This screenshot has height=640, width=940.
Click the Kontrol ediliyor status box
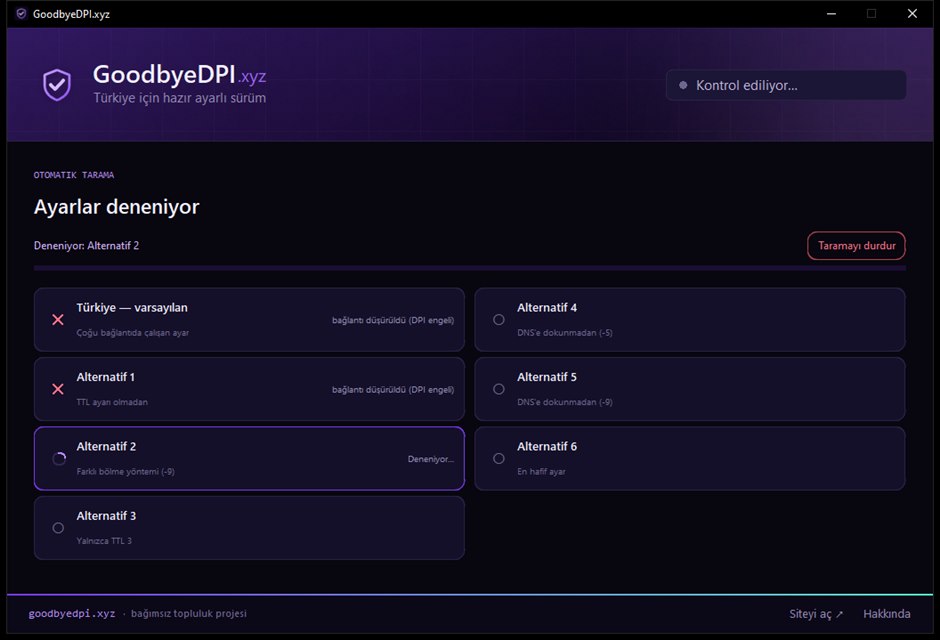(x=786, y=85)
